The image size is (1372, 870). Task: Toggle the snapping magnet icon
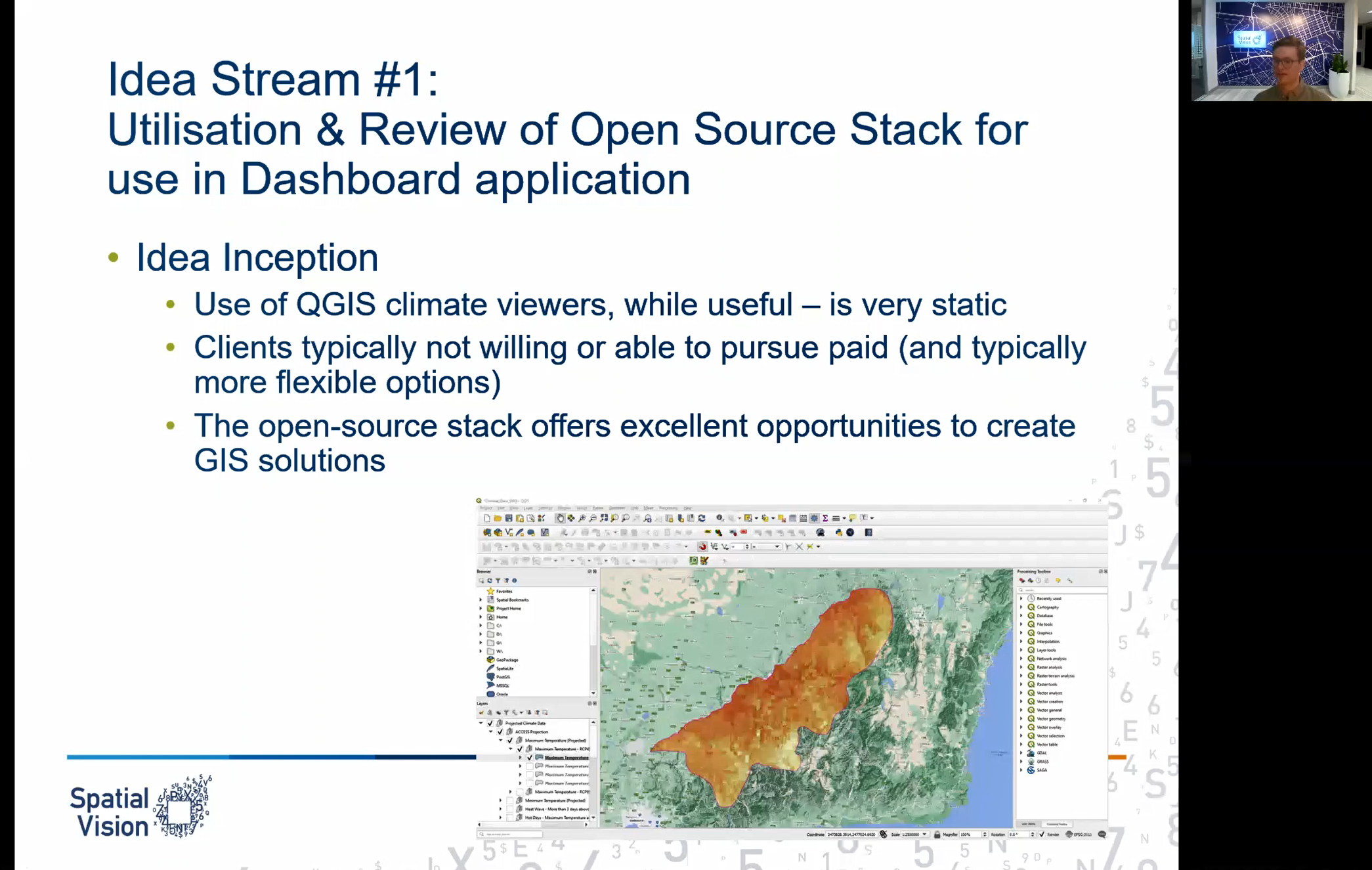(x=702, y=546)
